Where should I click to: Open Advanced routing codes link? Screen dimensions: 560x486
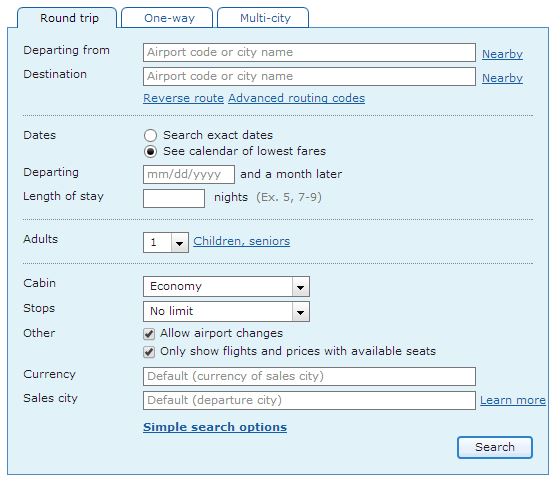(297, 98)
